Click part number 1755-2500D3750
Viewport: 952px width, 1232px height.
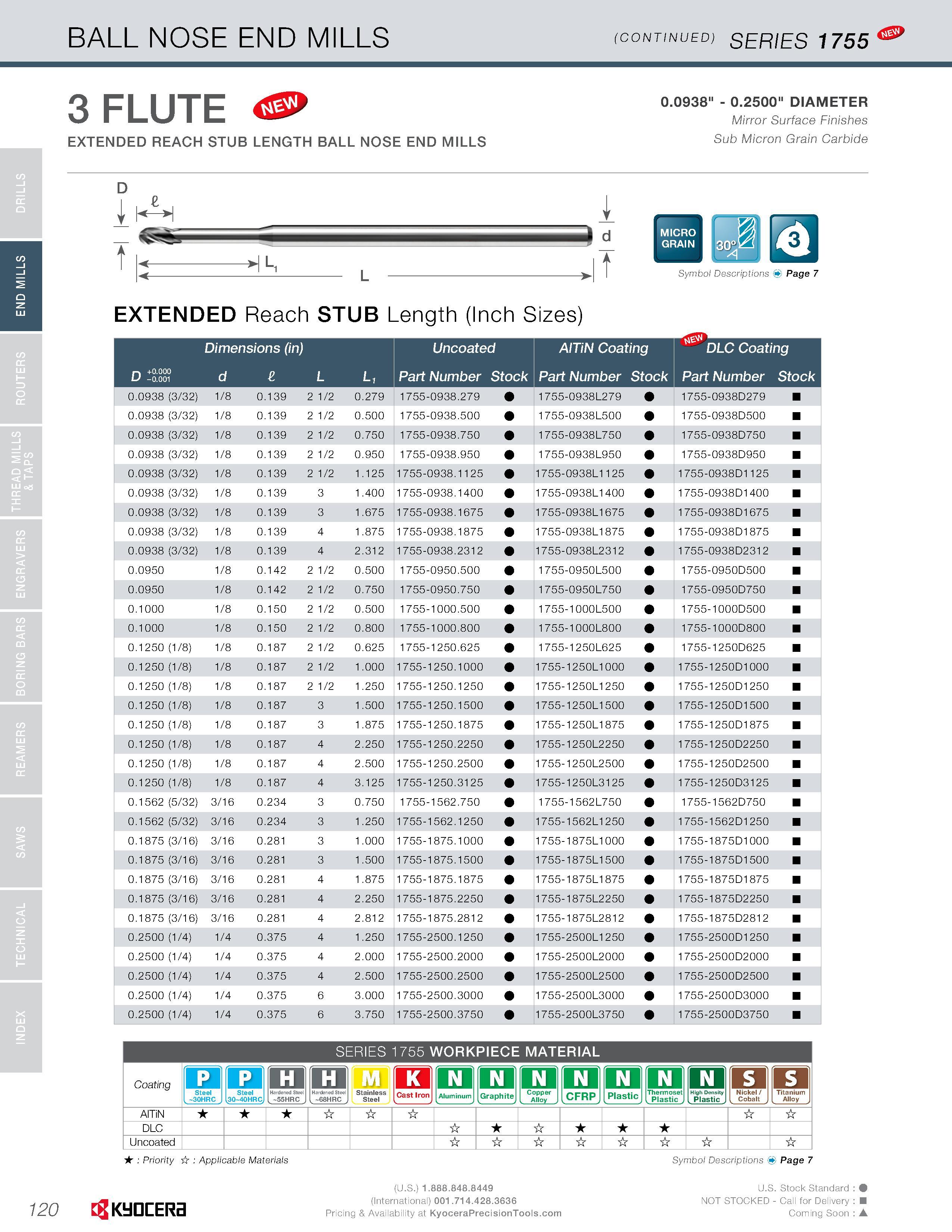click(723, 1014)
